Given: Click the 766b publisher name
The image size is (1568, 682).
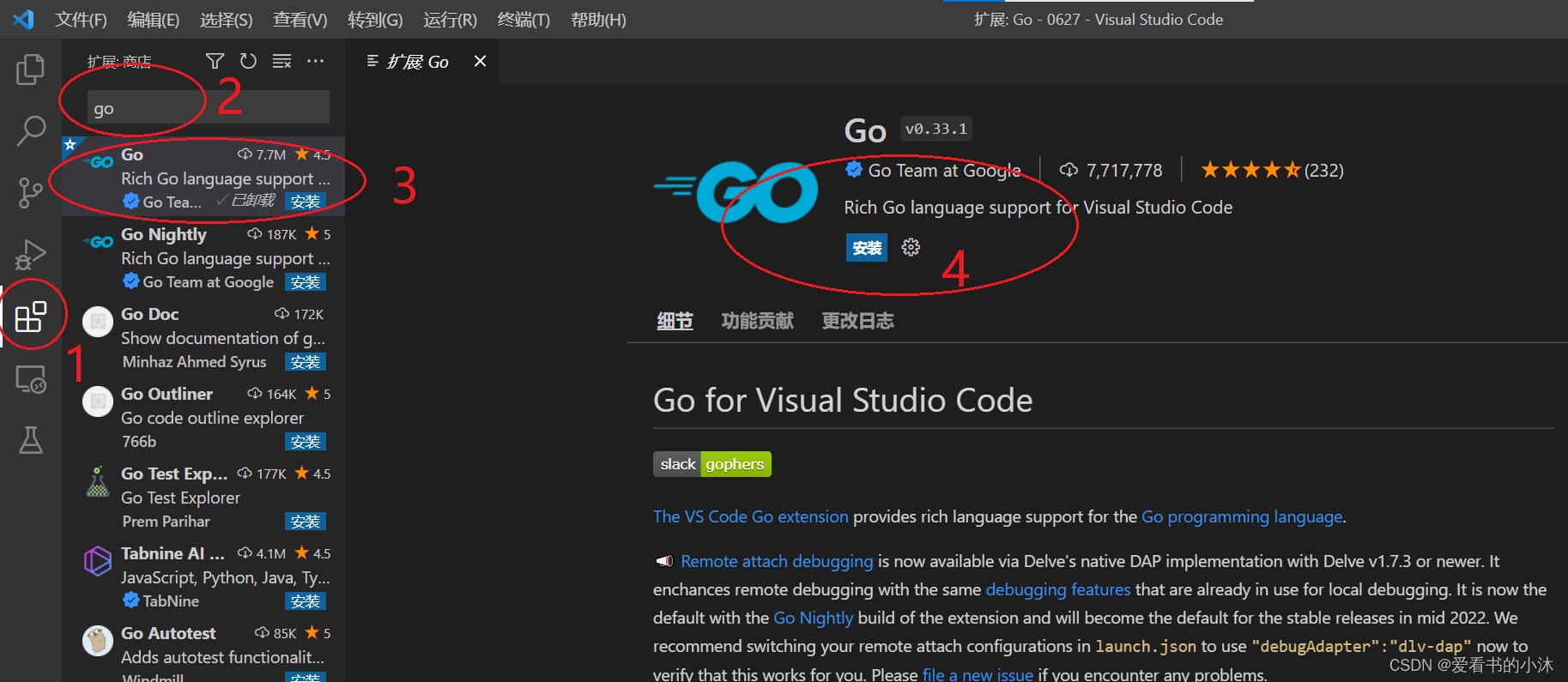Looking at the screenshot, I should (x=139, y=442).
